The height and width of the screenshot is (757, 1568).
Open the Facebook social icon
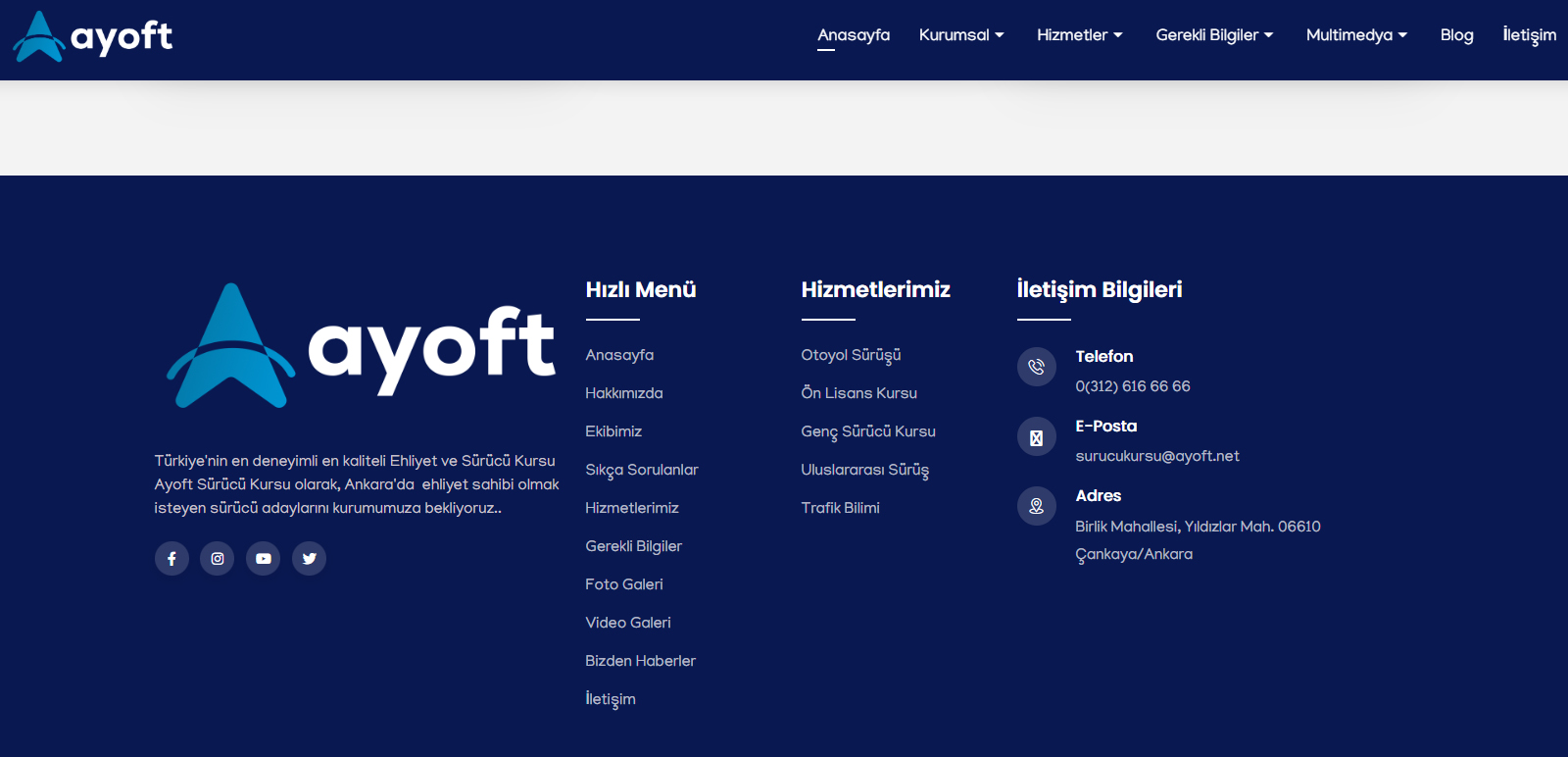171,559
